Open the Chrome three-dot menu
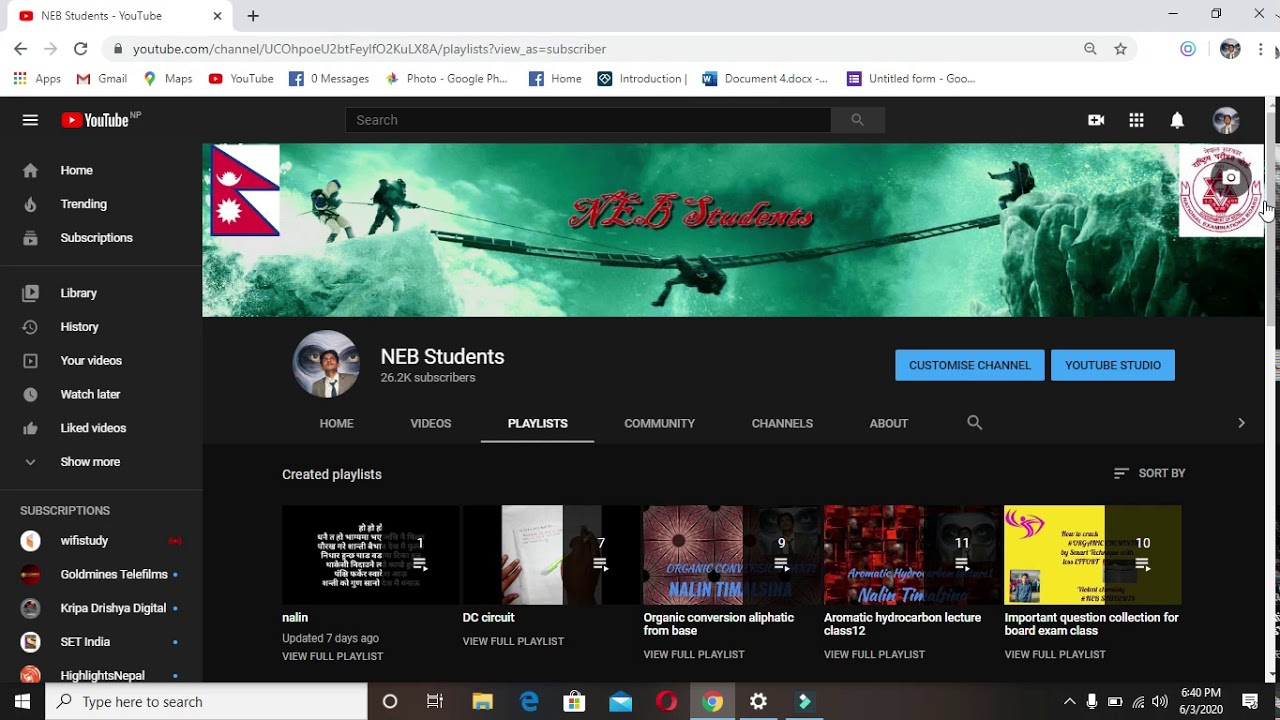The height and width of the screenshot is (720, 1280). tap(1261, 49)
